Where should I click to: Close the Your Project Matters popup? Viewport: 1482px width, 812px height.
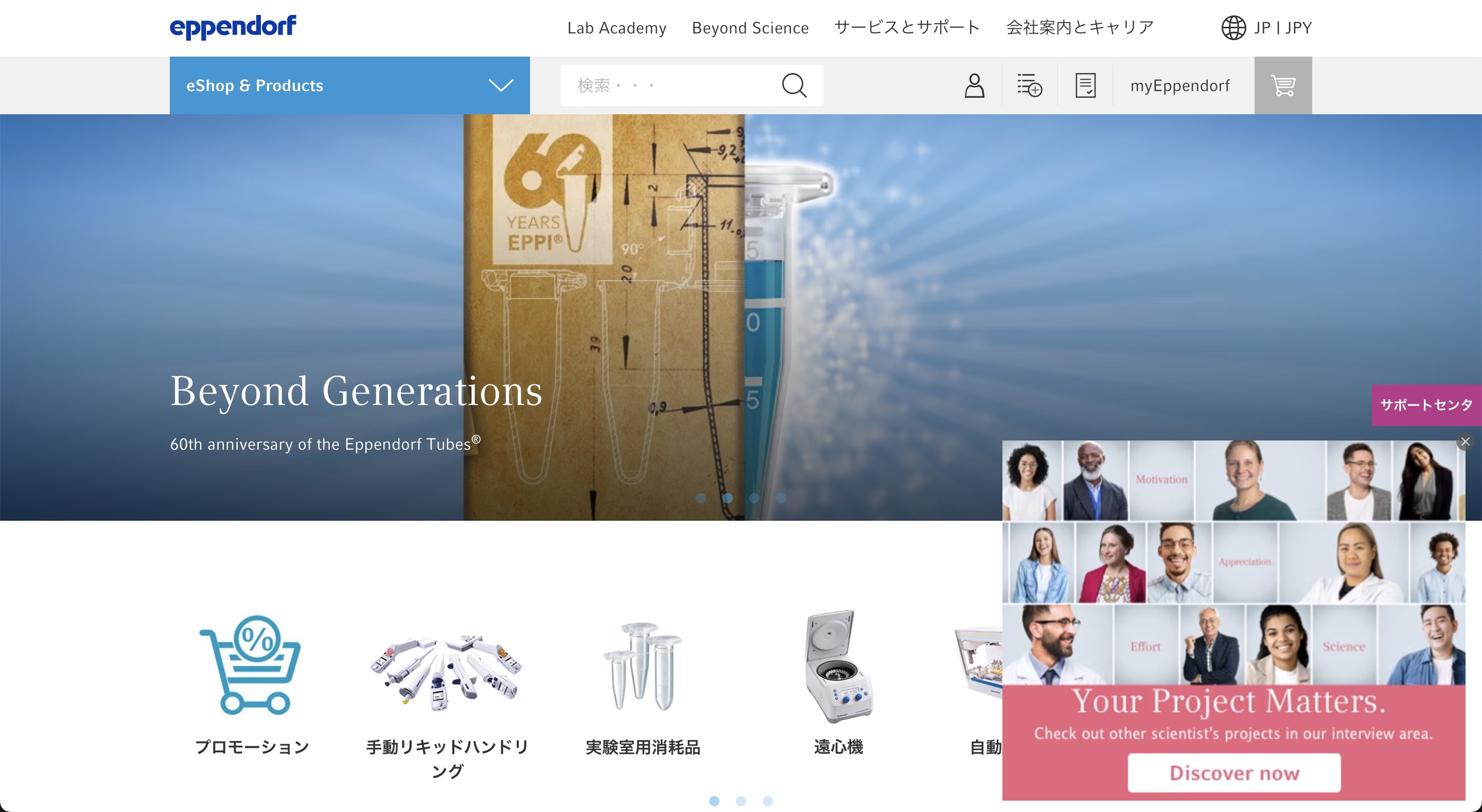[x=1465, y=442]
